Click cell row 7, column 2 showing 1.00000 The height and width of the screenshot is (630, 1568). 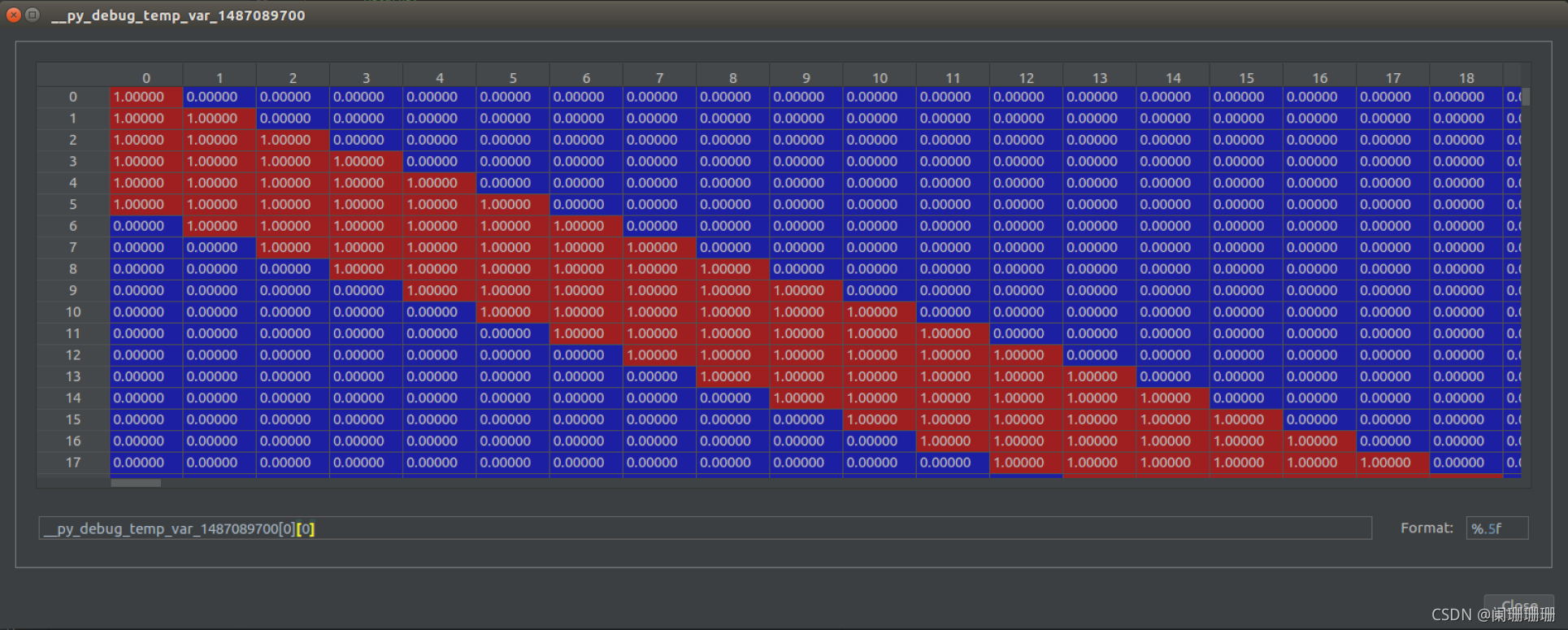(293, 247)
